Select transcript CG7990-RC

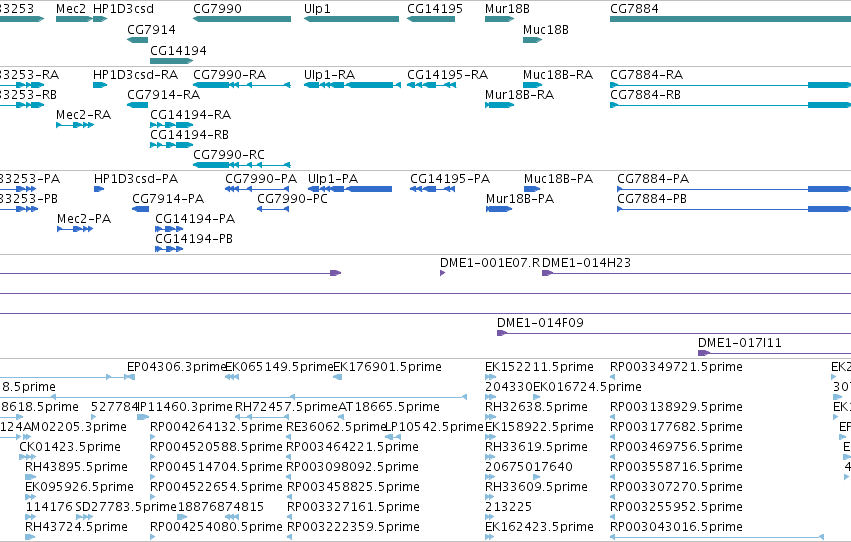click(x=242, y=165)
